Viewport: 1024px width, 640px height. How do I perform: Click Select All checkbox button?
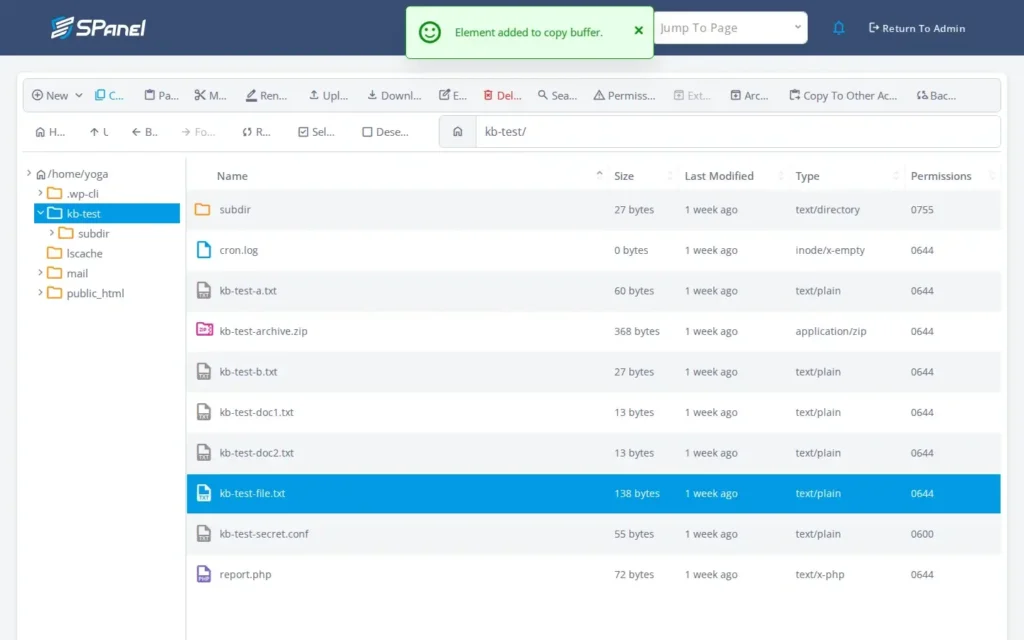(317, 132)
